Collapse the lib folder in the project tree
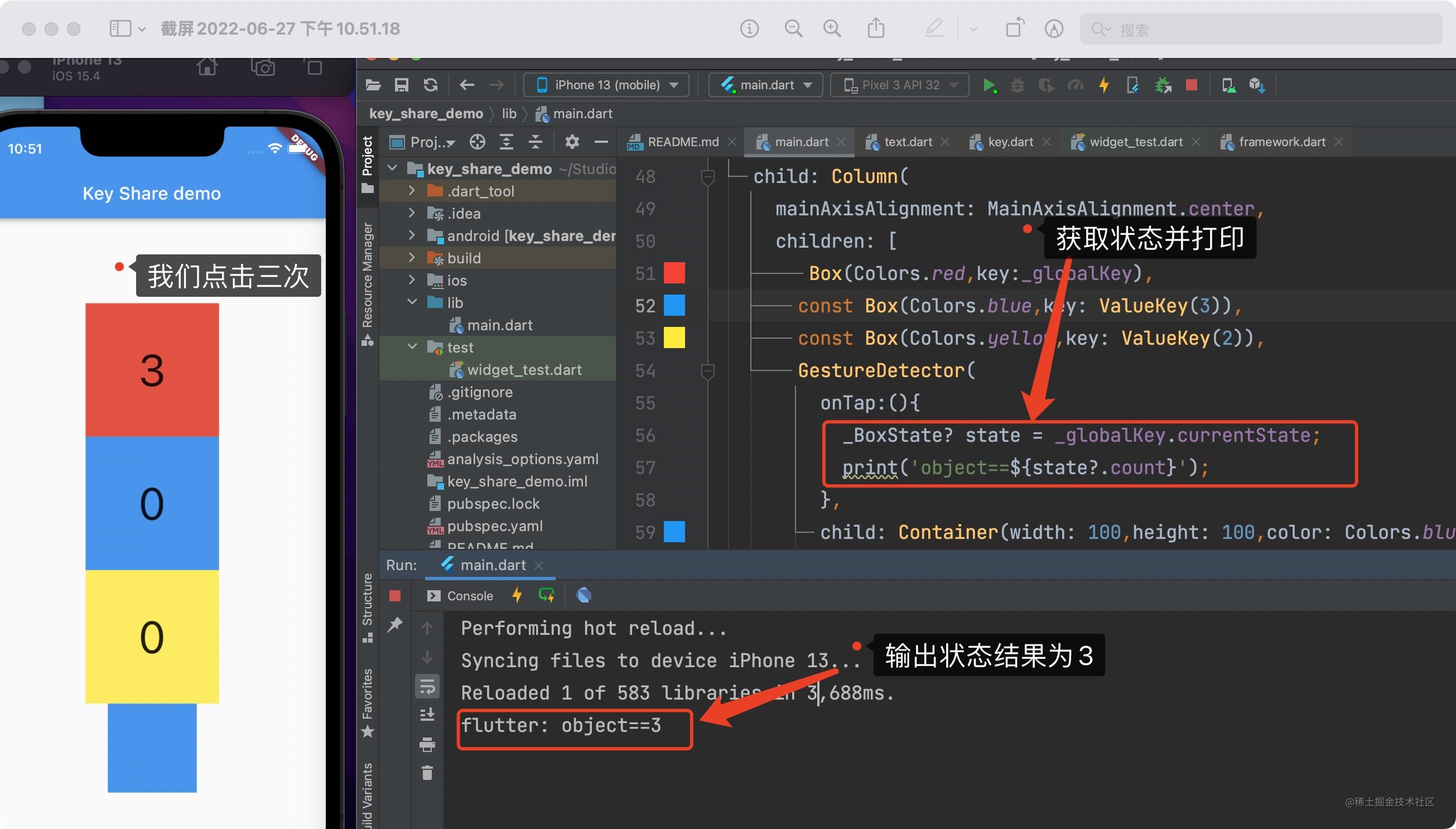The image size is (1456, 829). click(x=413, y=302)
